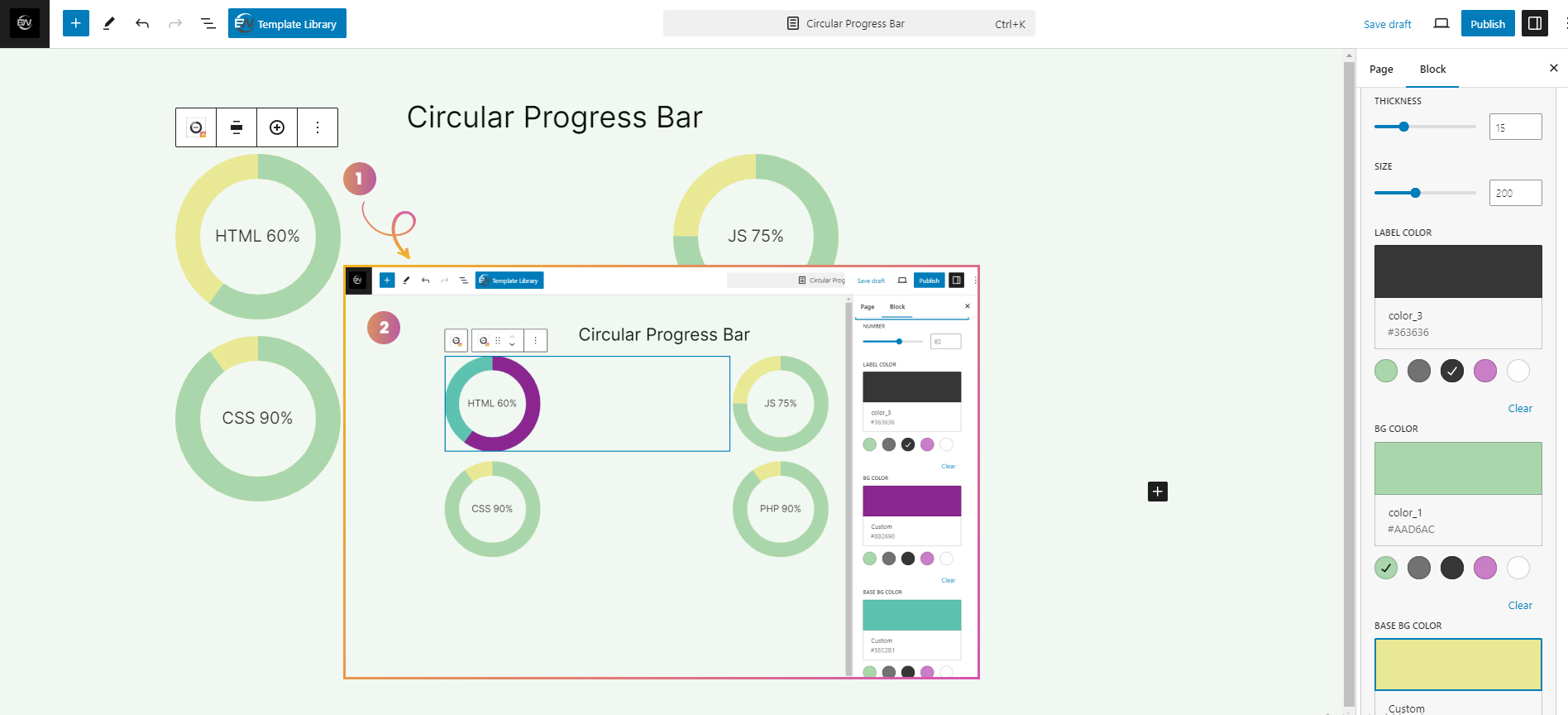Click the add circle icon in block toolbar
The width and height of the screenshot is (1568, 715).
click(277, 127)
